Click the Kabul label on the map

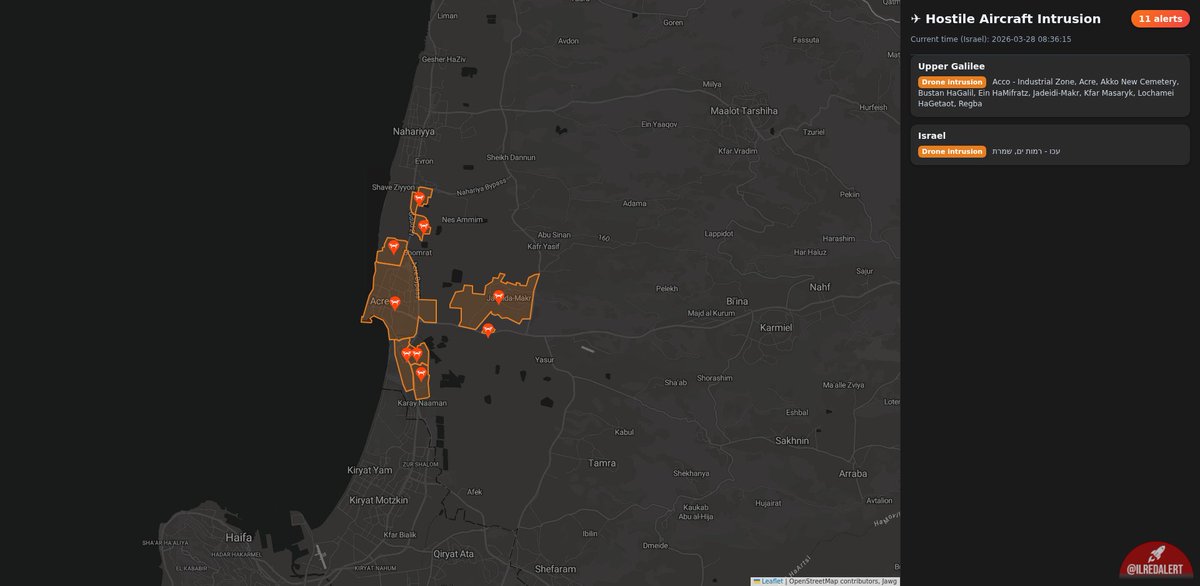tap(624, 433)
